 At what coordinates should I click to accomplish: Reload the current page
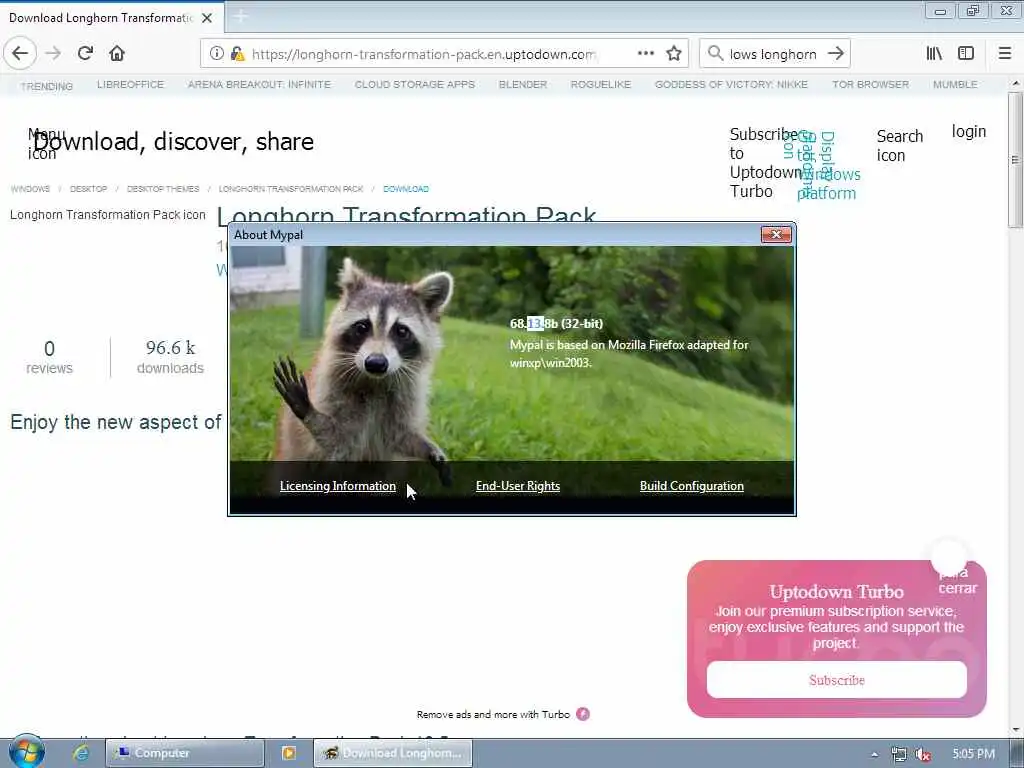pyautogui.click(x=85, y=54)
